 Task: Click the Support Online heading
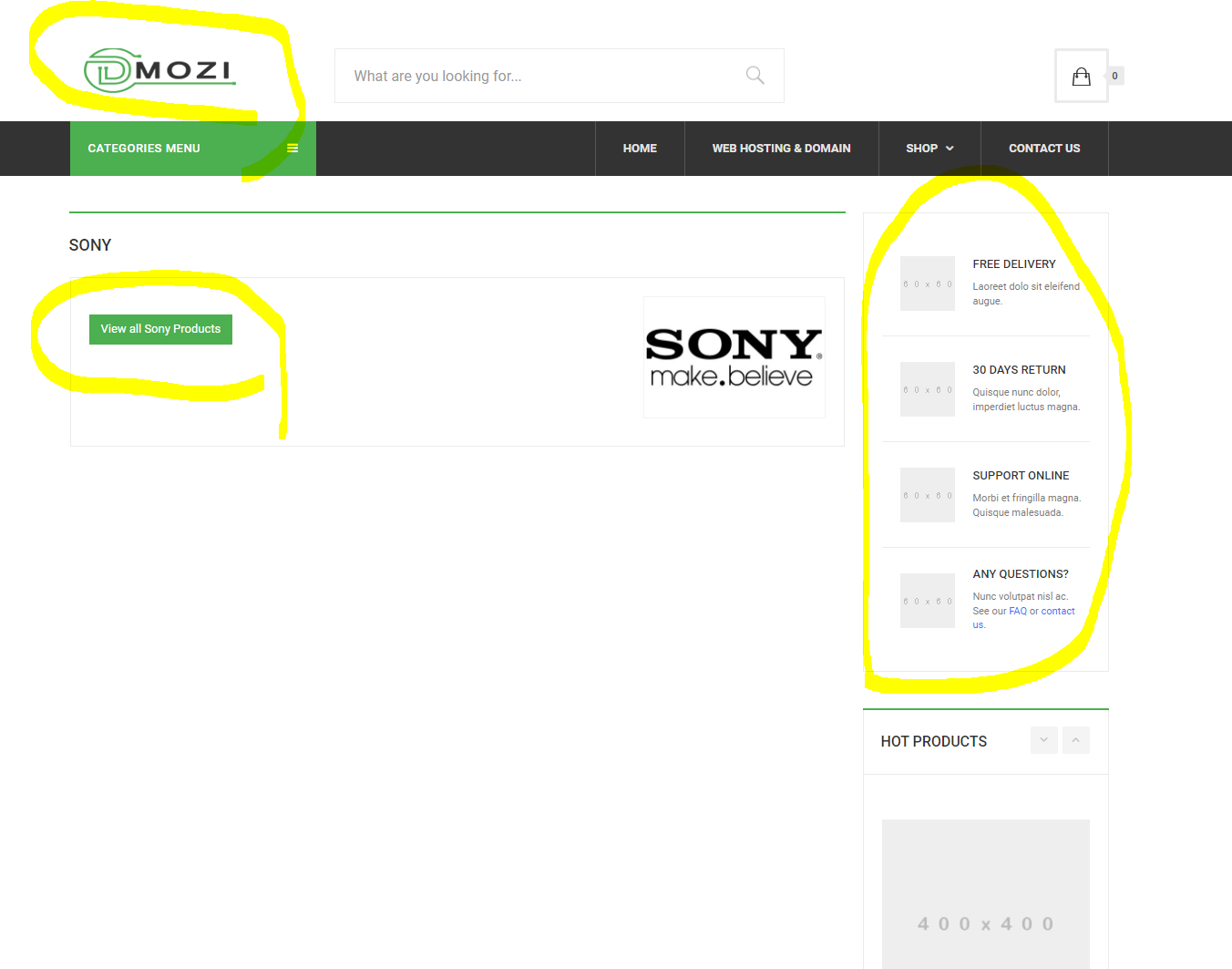[1021, 476]
